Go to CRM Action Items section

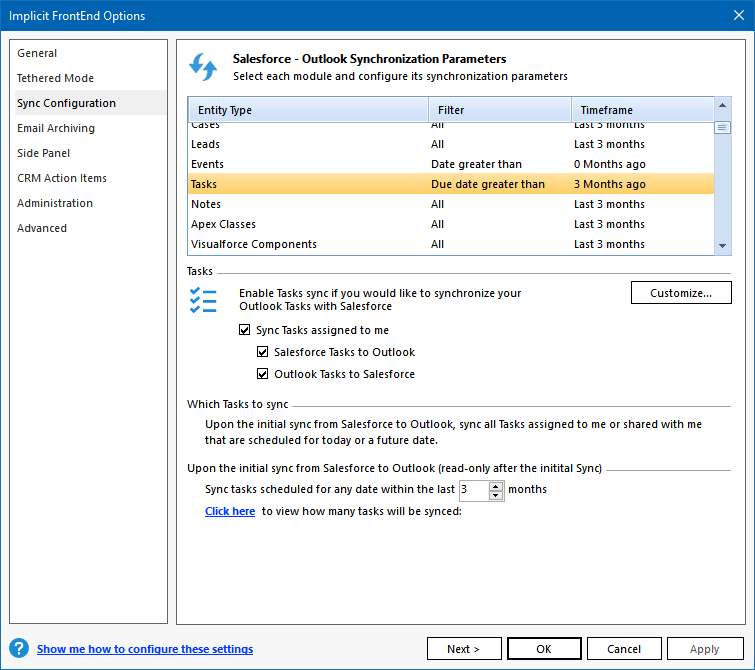point(62,178)
